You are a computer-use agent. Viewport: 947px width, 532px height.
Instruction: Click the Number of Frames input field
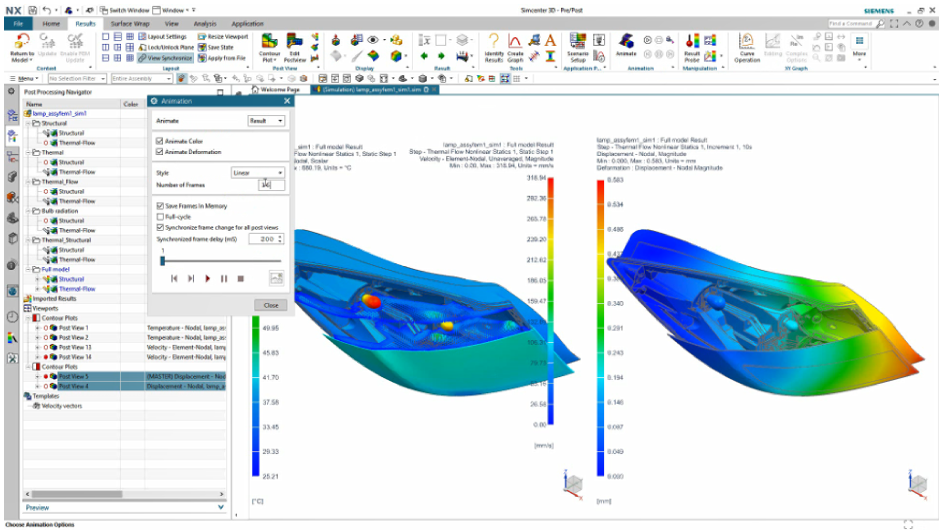tap(271, 185)
